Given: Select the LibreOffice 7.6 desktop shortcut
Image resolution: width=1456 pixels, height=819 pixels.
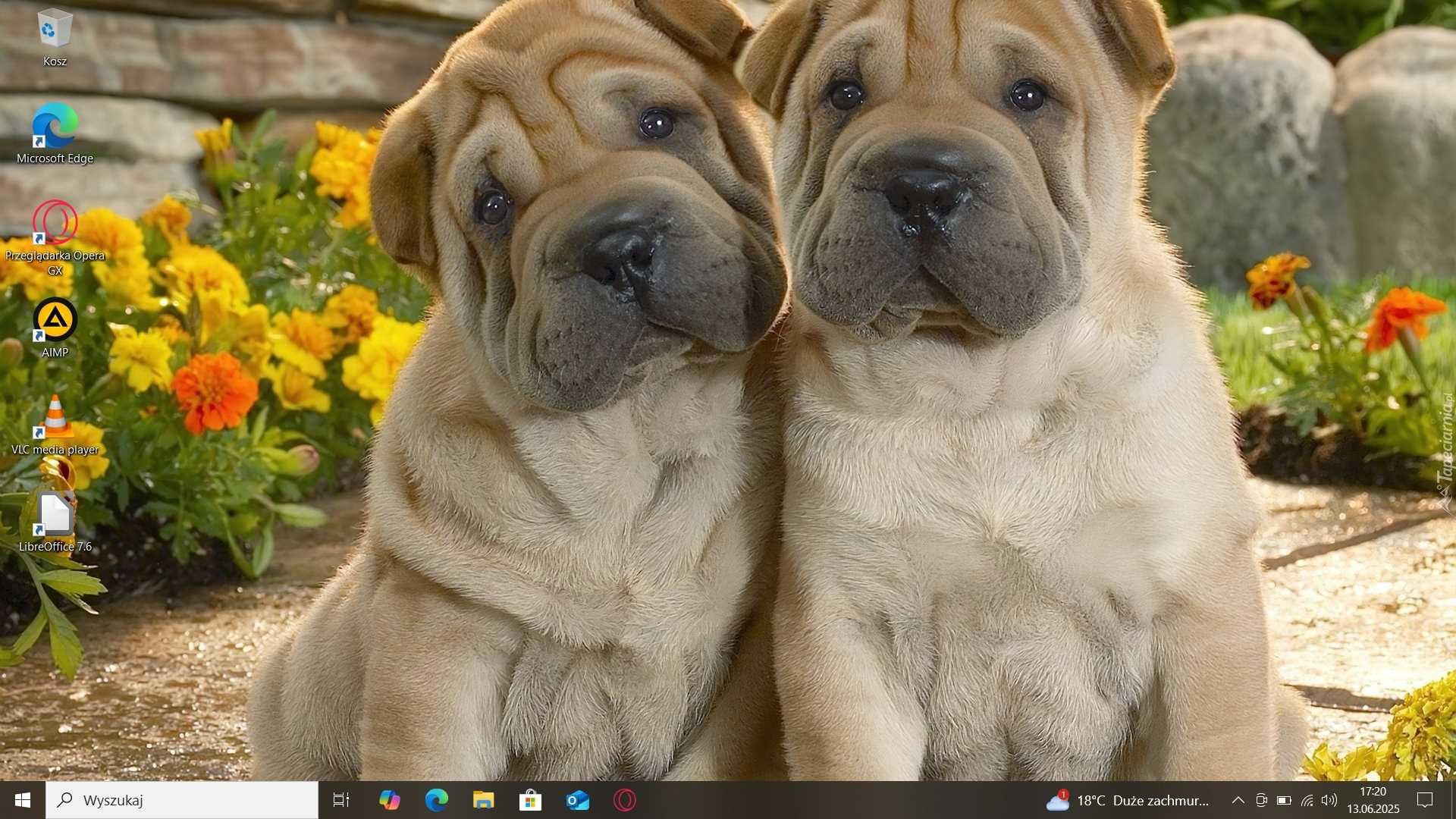Looking at the screenshot, I should (55, 522).
